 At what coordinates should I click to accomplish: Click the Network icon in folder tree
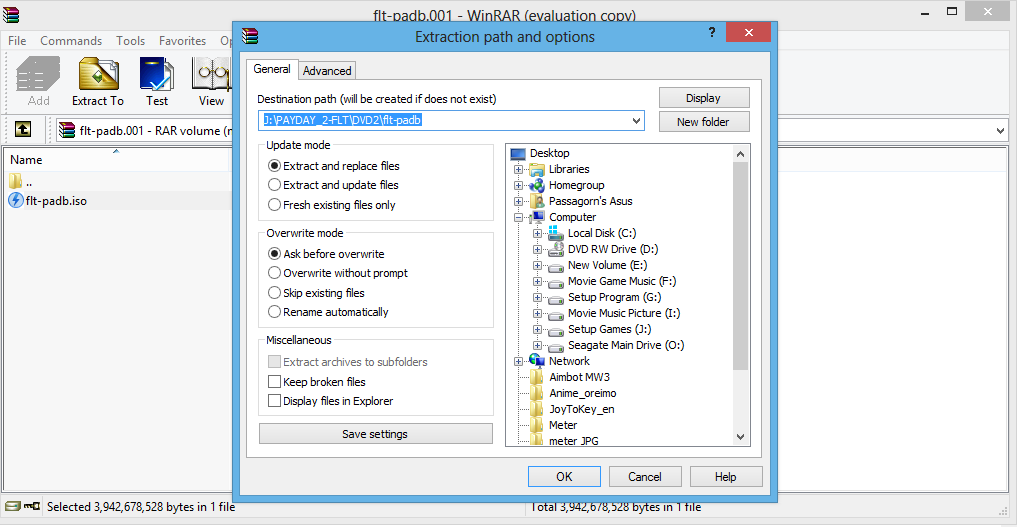536,361
